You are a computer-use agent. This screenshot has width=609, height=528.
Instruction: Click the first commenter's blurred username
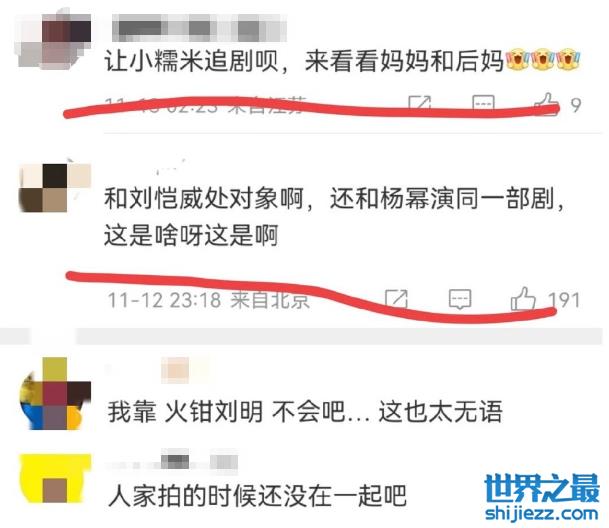tap(199, 28)
